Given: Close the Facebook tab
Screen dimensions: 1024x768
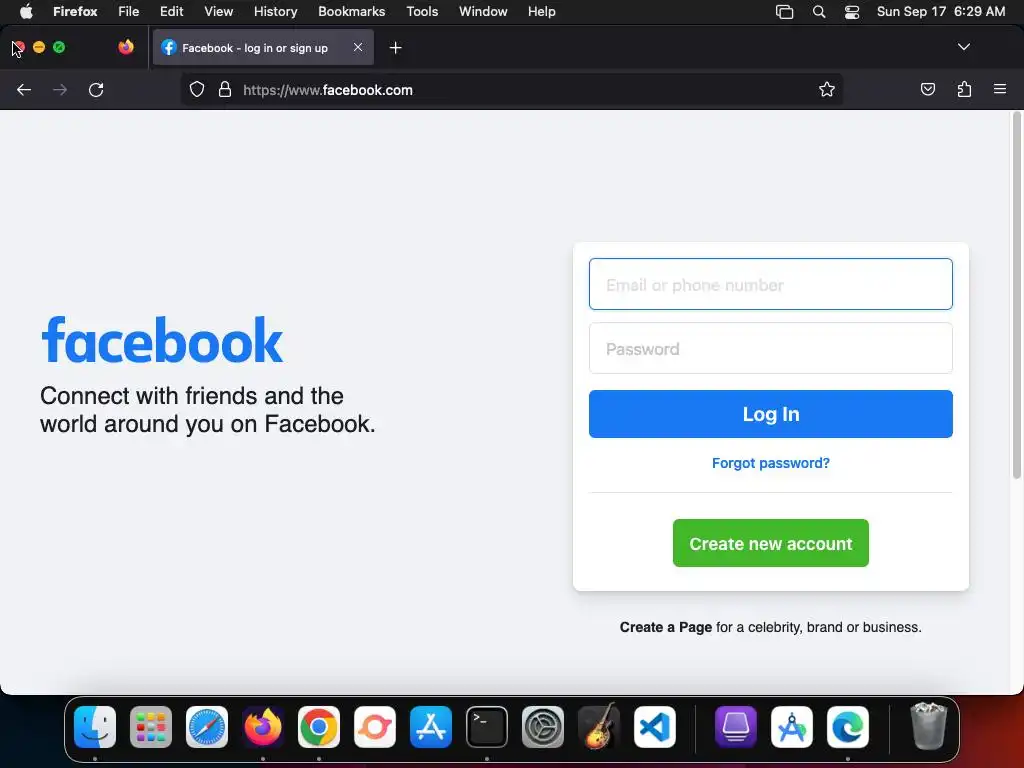Looking at the screenshot, I should pyautogui.click(x=358, y=47).
